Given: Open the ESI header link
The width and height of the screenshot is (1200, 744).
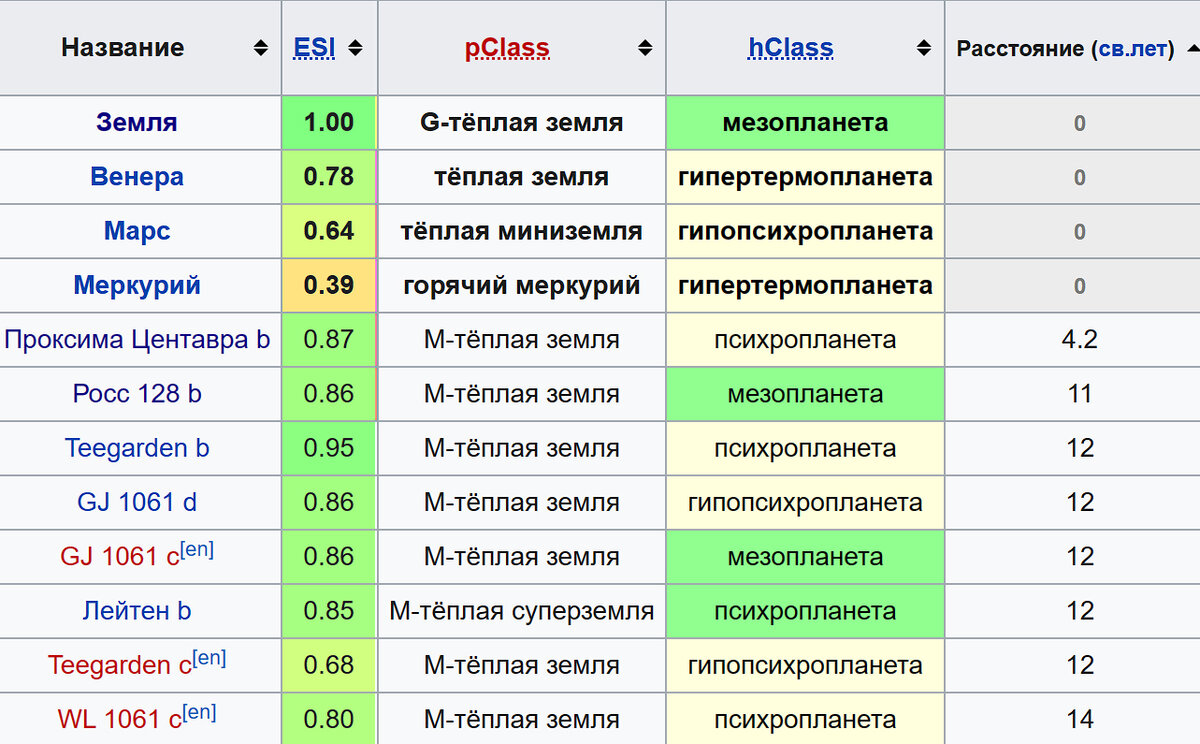Looking at the screenshot, I should click(x=314, y=48).
